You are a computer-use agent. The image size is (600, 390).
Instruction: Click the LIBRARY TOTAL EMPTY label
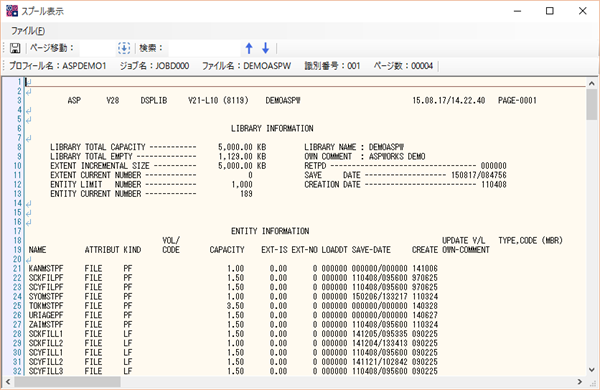point(91,157)
